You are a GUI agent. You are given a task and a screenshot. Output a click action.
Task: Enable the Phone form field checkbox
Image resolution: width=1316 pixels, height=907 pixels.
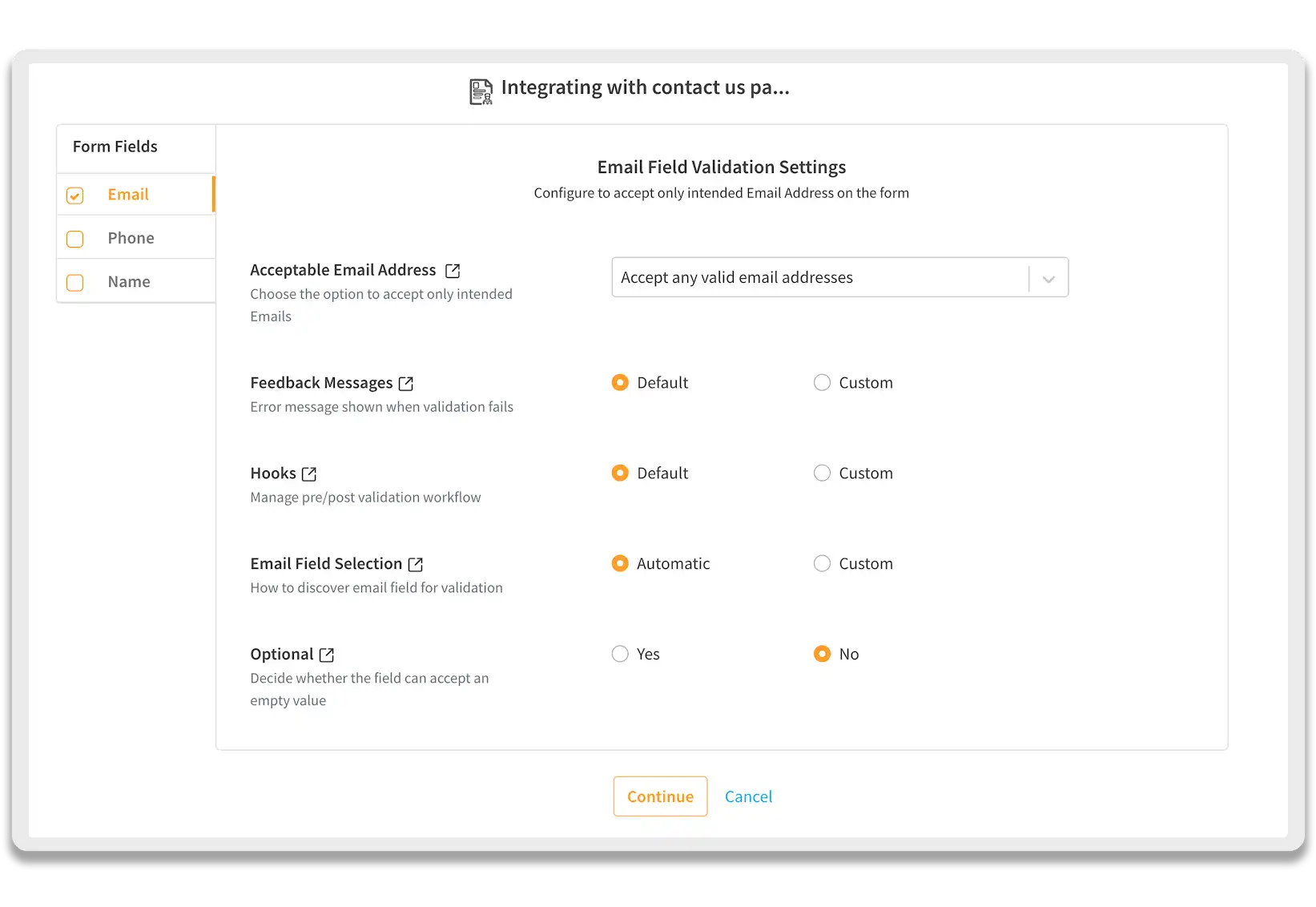point(75,239)
